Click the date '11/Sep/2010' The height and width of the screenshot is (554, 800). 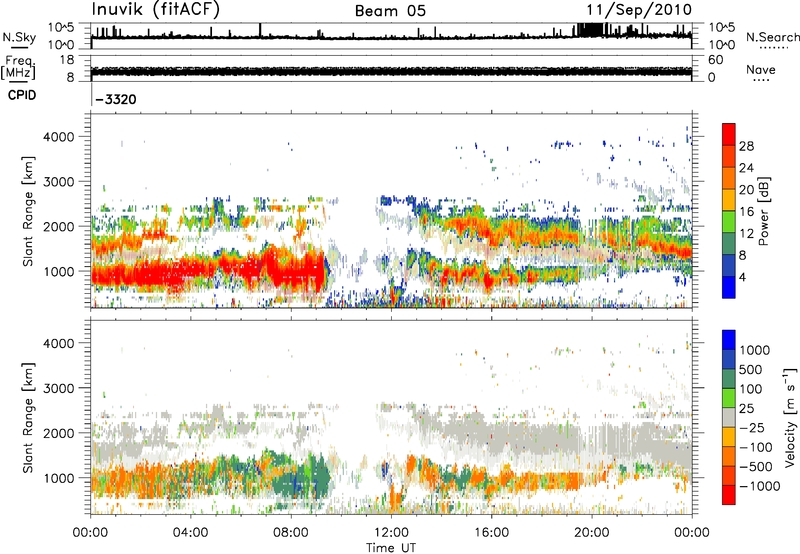coord(639,10)
